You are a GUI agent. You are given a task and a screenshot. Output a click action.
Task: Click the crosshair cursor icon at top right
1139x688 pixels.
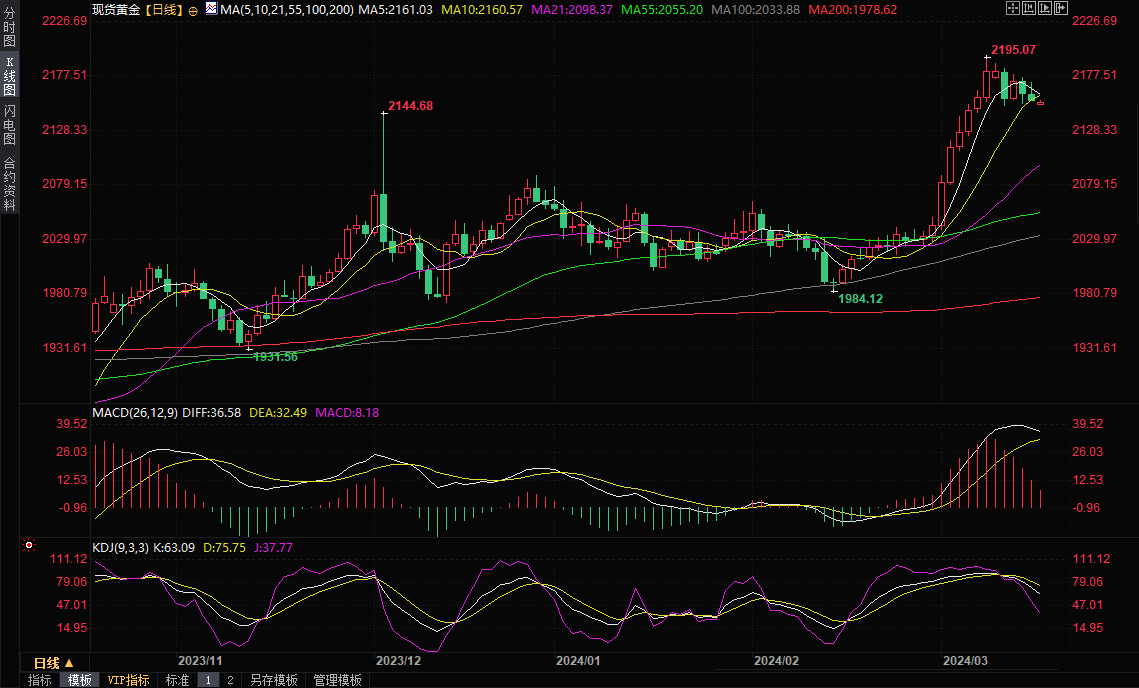[x=1011, y=8]
